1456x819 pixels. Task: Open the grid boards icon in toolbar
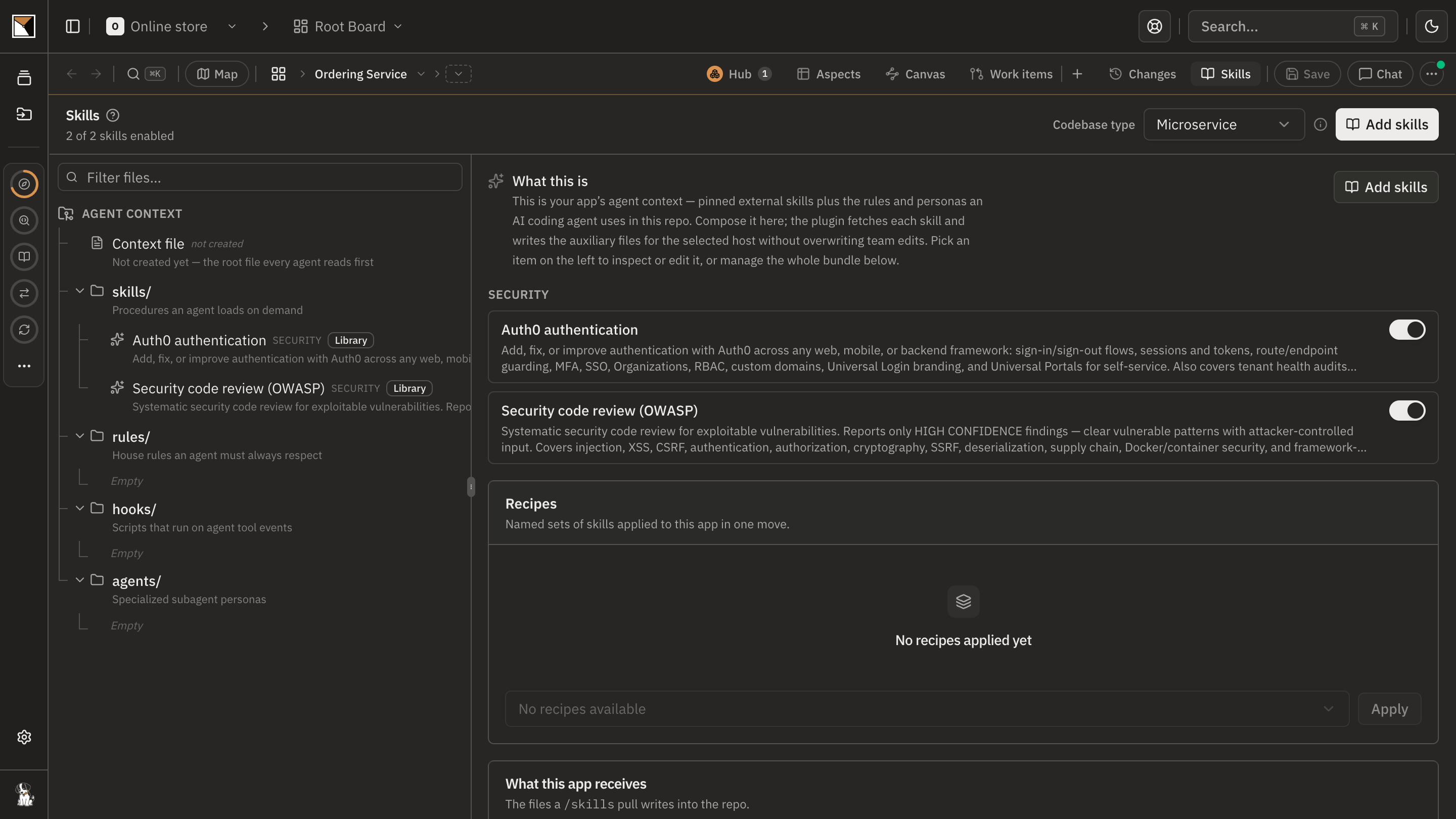[x=278, y=74]
